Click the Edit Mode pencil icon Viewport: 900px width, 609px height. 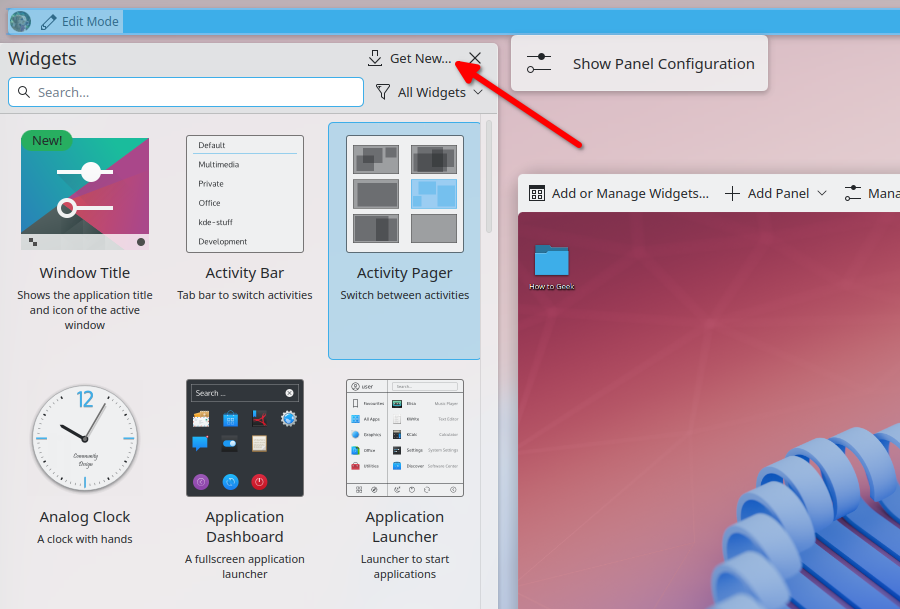pyautogui.click(x=49, y=22)
